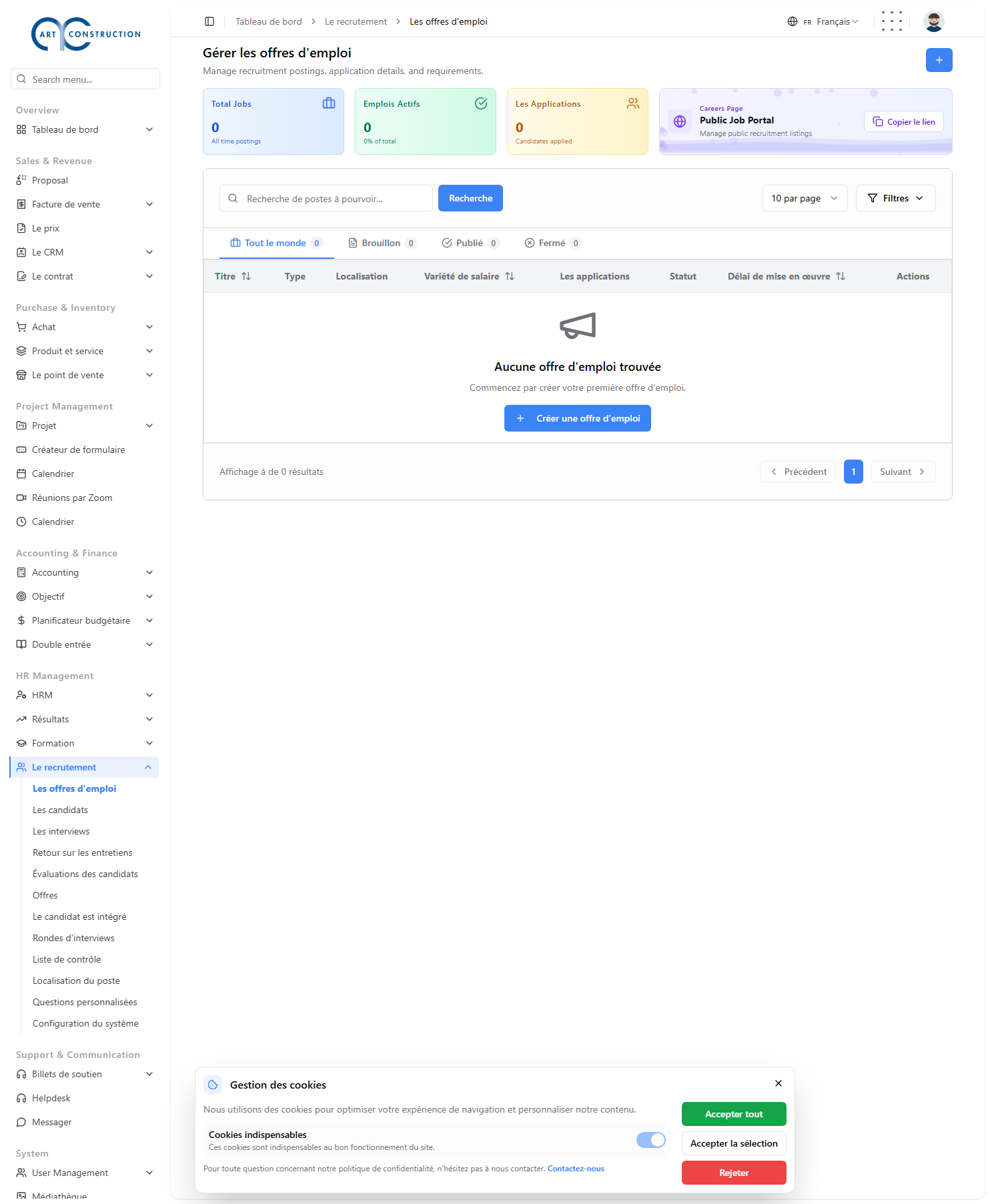The image size is (990, 1204).
Task: Toggle the sidebar panel icon
Action: coord(209,21)
